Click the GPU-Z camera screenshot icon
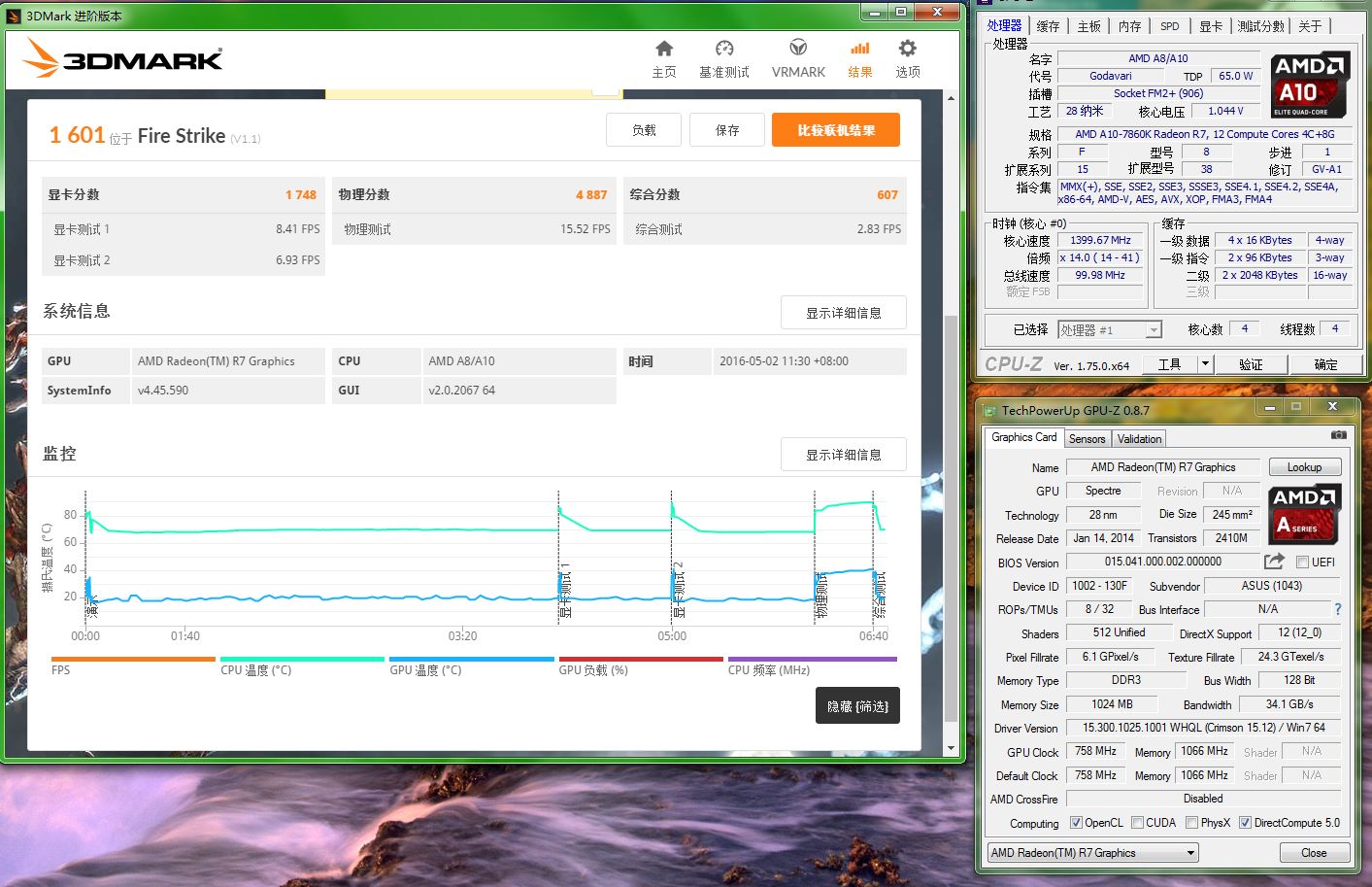 (x=1341, y=437)
